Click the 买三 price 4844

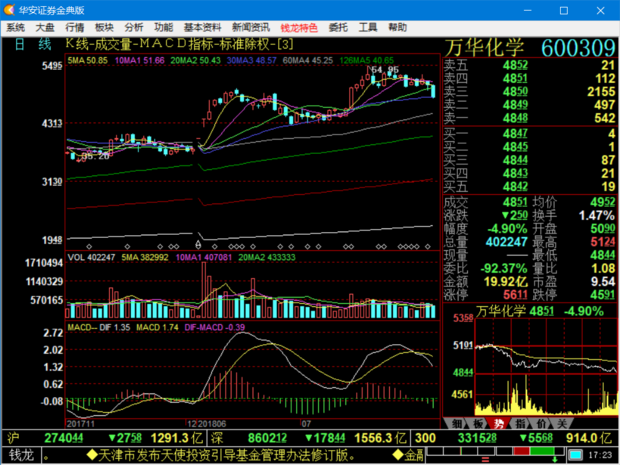click(515, 160)
